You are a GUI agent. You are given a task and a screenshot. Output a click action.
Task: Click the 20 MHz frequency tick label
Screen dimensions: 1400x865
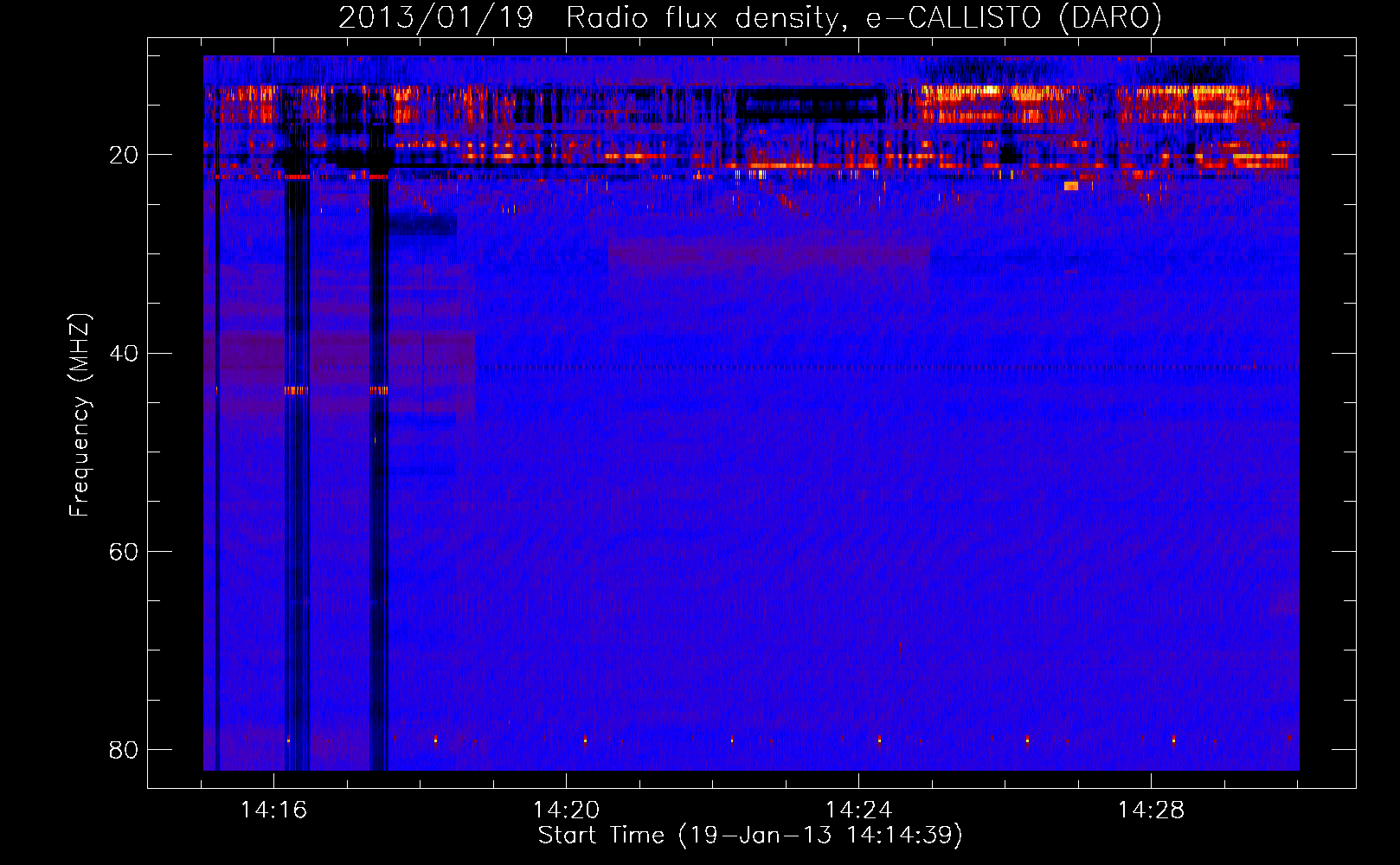coord(124,155)
